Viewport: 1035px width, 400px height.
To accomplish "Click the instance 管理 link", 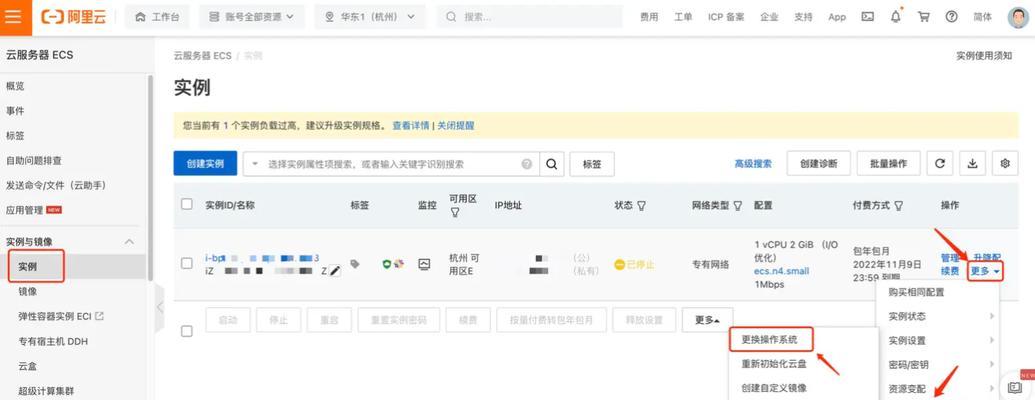I will [950, 257].
